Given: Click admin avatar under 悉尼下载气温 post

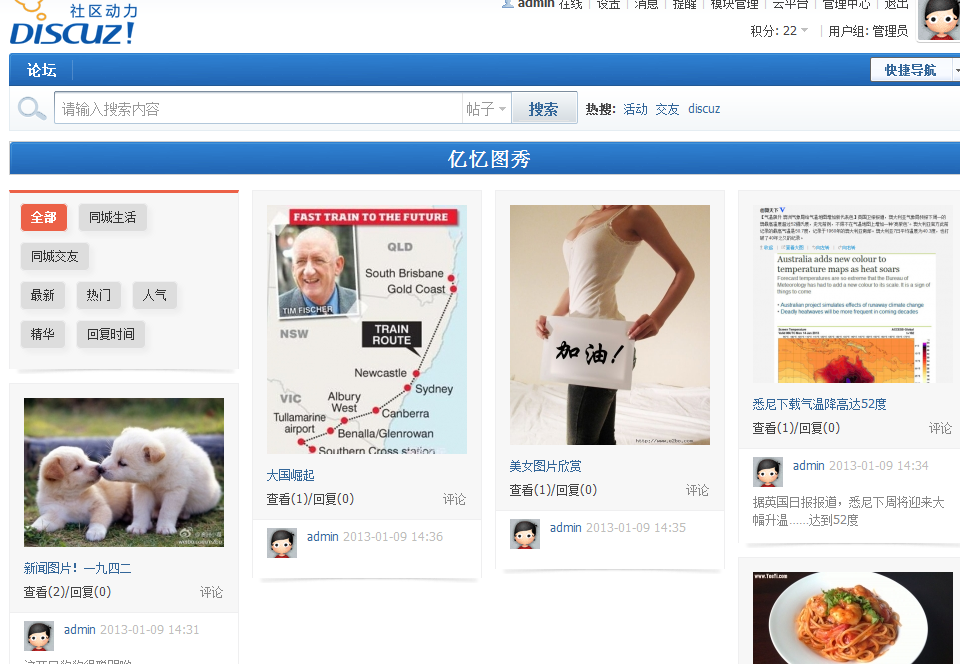Looking at the screenshot, I should point(768,472).
